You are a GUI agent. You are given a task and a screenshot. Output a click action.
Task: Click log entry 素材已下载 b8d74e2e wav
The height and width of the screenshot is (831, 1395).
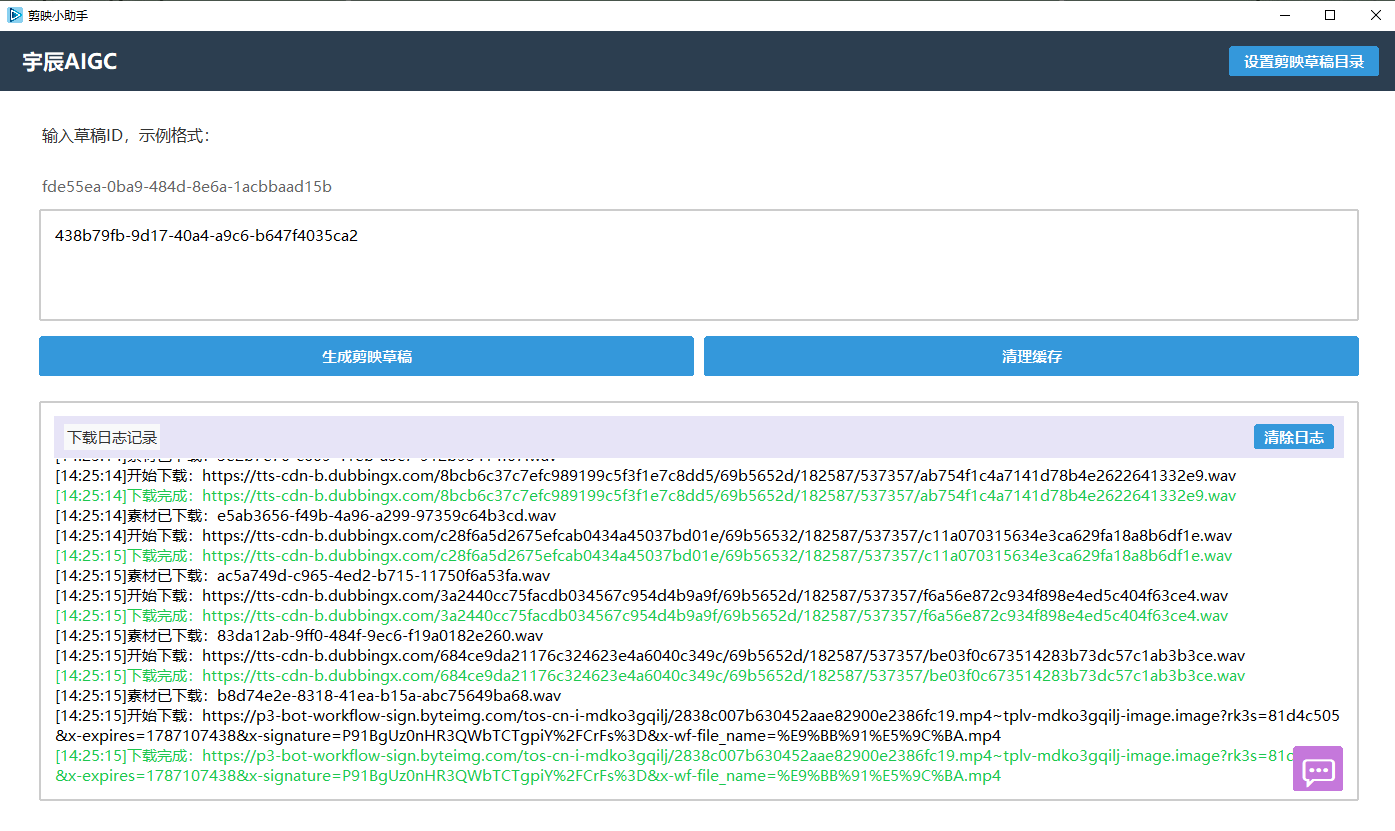[308, 696]
